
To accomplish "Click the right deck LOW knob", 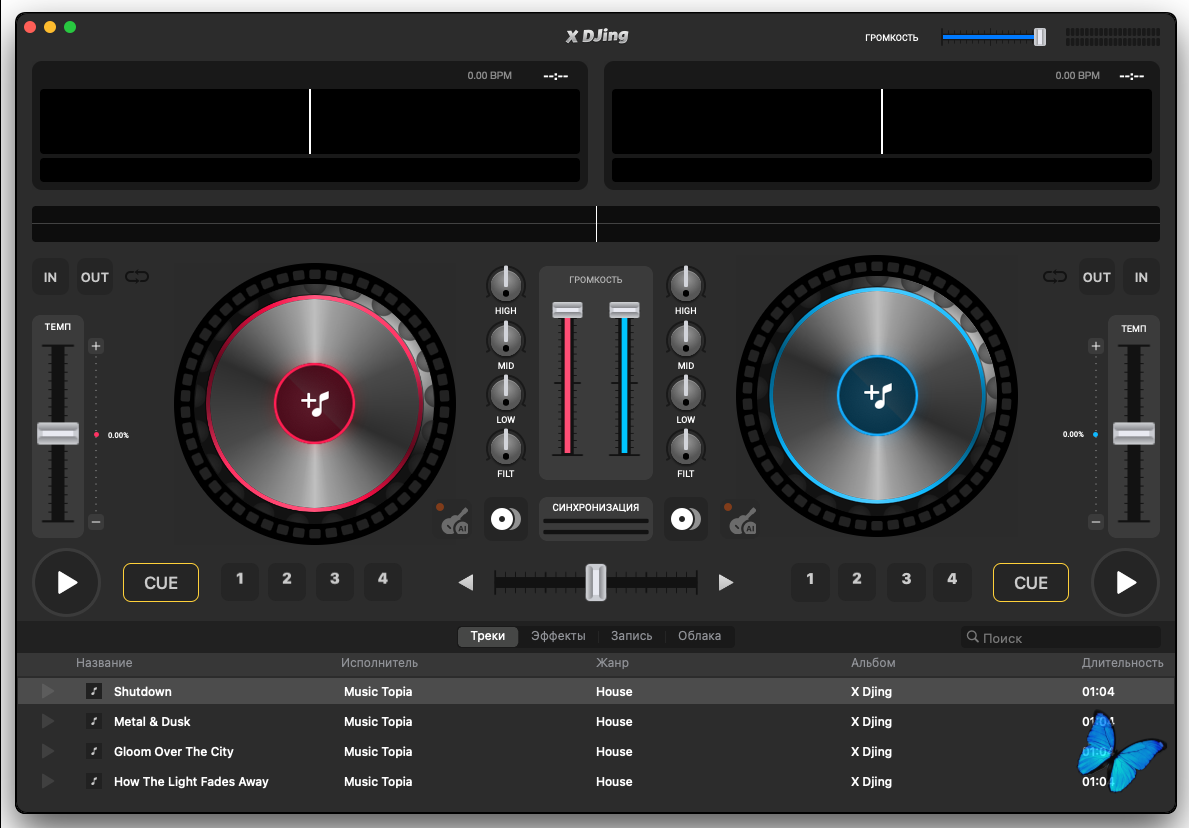I will [x=685, y=394].
